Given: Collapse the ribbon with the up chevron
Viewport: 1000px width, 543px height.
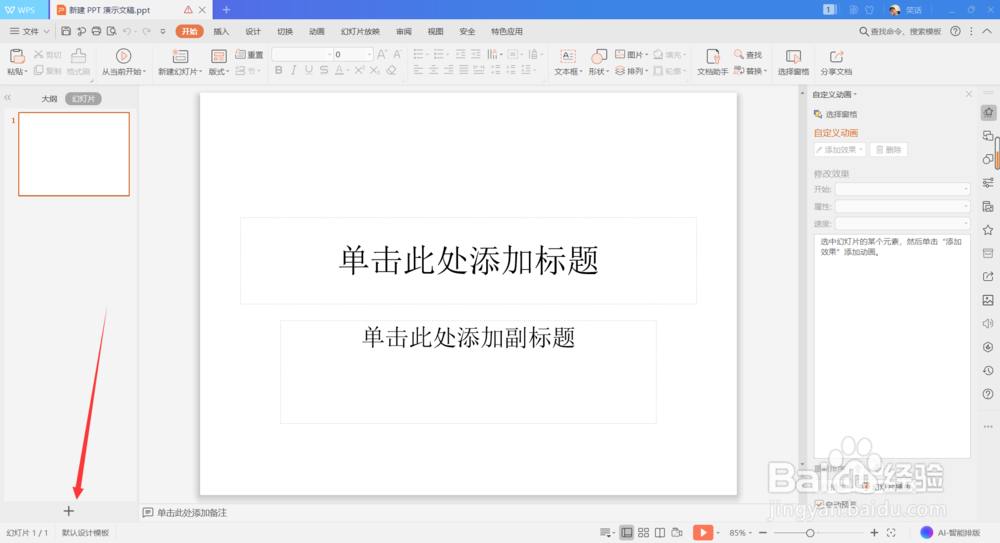Looking at the screenshot, I should [x=987, y=31].
